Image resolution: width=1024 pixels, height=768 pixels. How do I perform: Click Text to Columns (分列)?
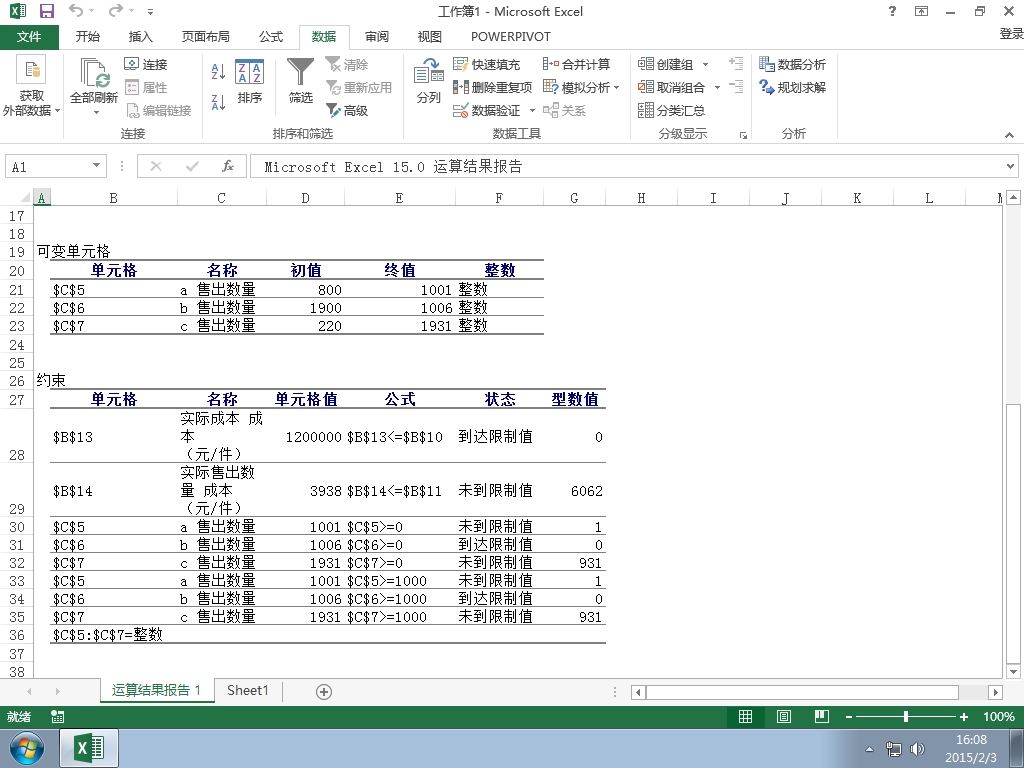428,81
